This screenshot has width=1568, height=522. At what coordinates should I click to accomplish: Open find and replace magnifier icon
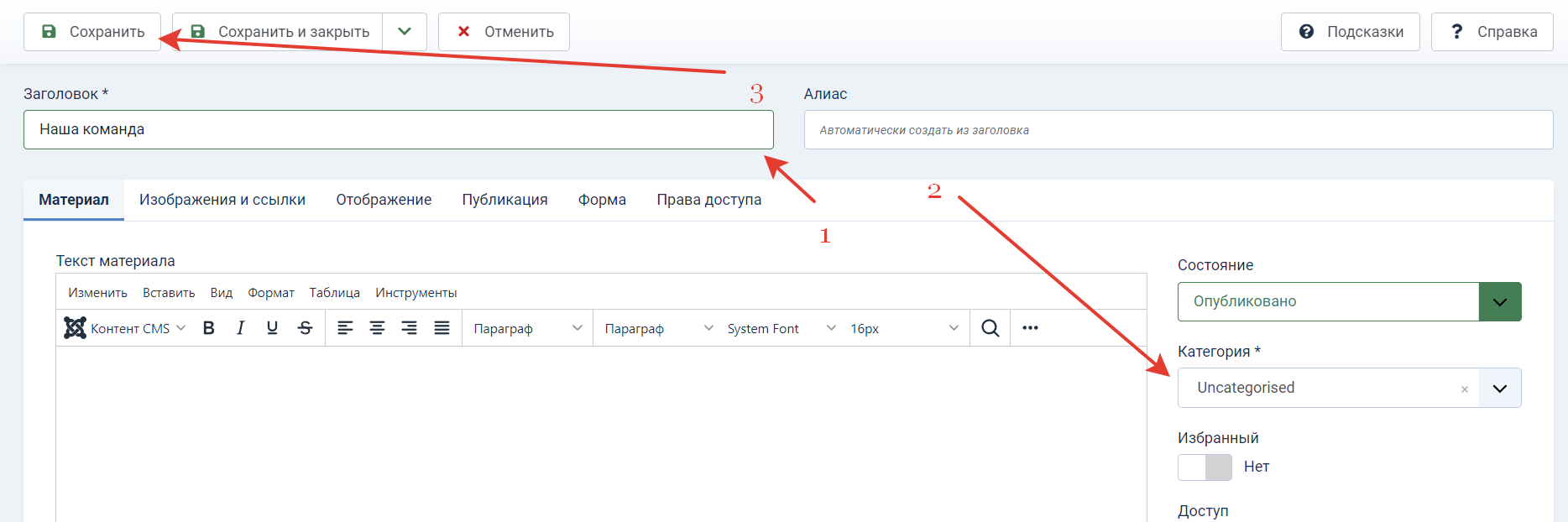click(x=990, y=328)
